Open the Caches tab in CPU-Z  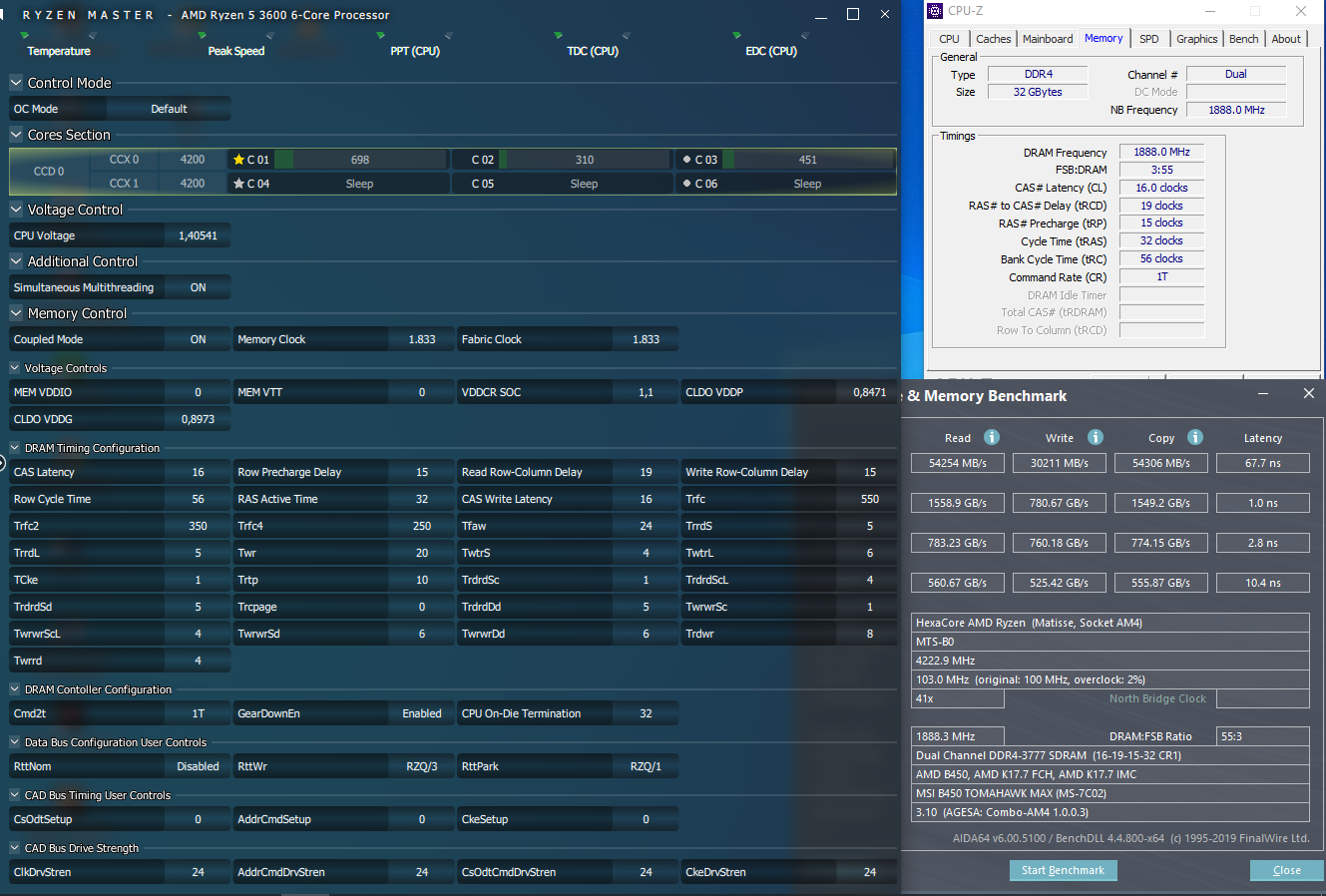coord(994,39)
